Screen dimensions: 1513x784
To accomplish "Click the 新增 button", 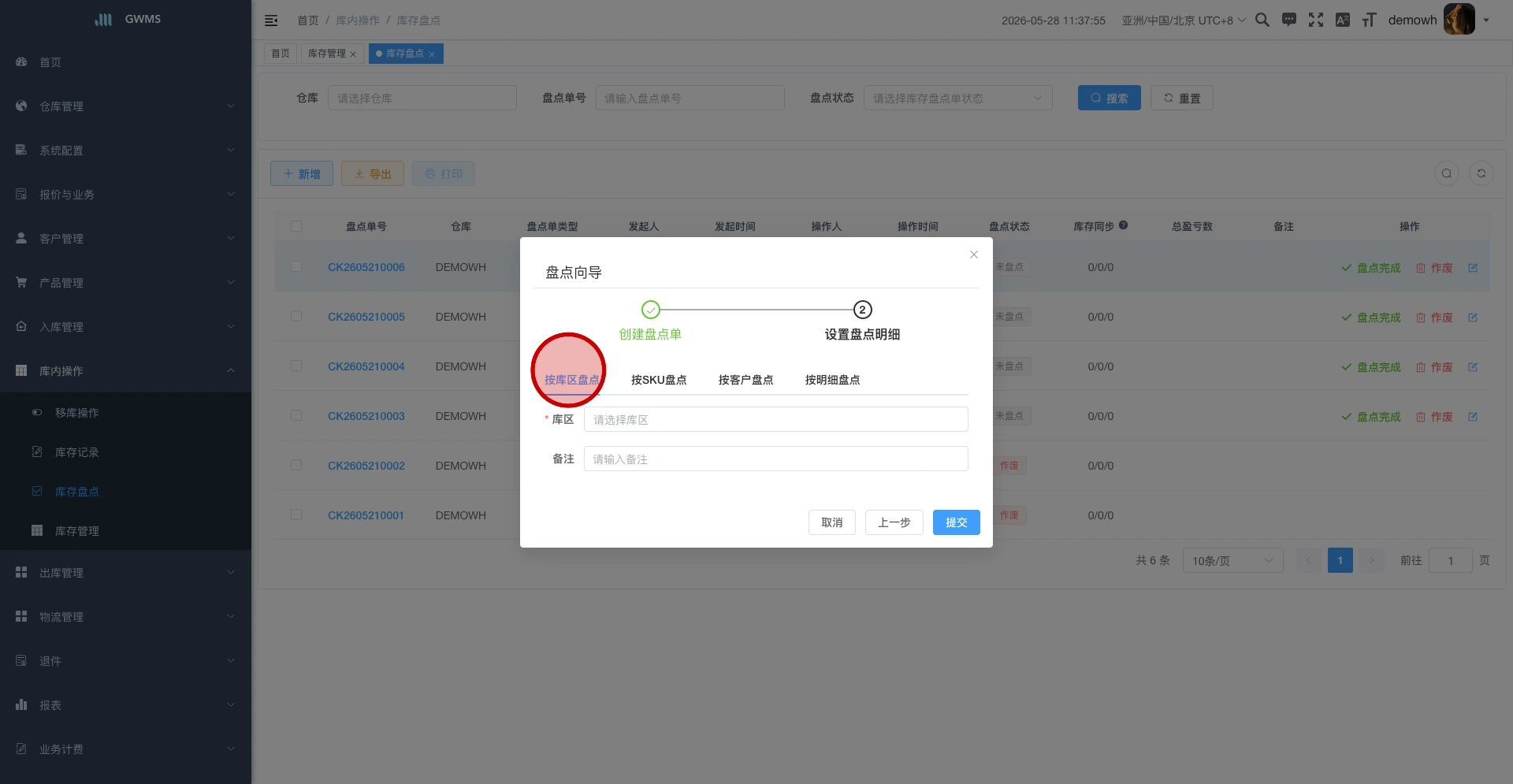I will pos(302,173).
